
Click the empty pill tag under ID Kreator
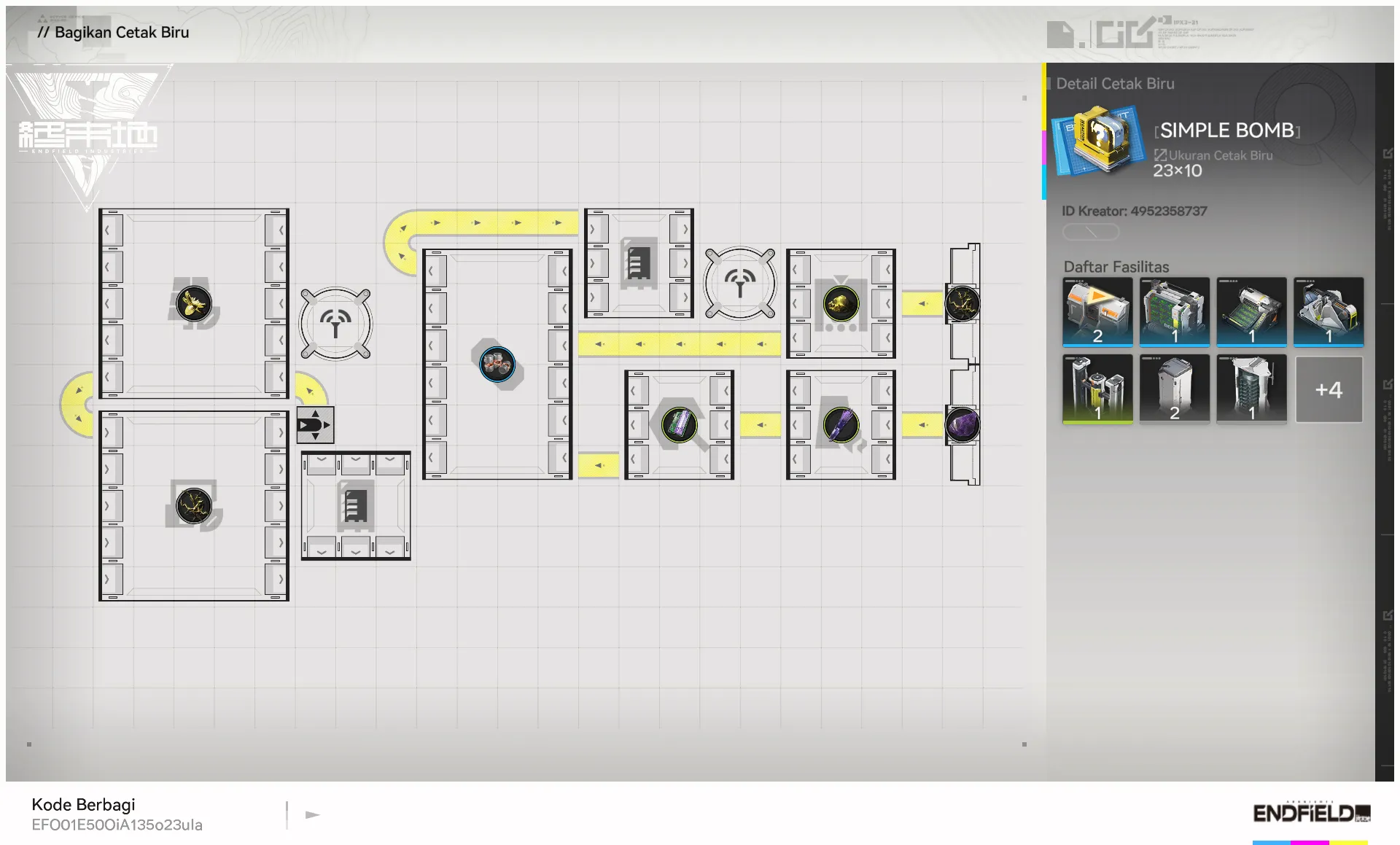coord(1090,232)
